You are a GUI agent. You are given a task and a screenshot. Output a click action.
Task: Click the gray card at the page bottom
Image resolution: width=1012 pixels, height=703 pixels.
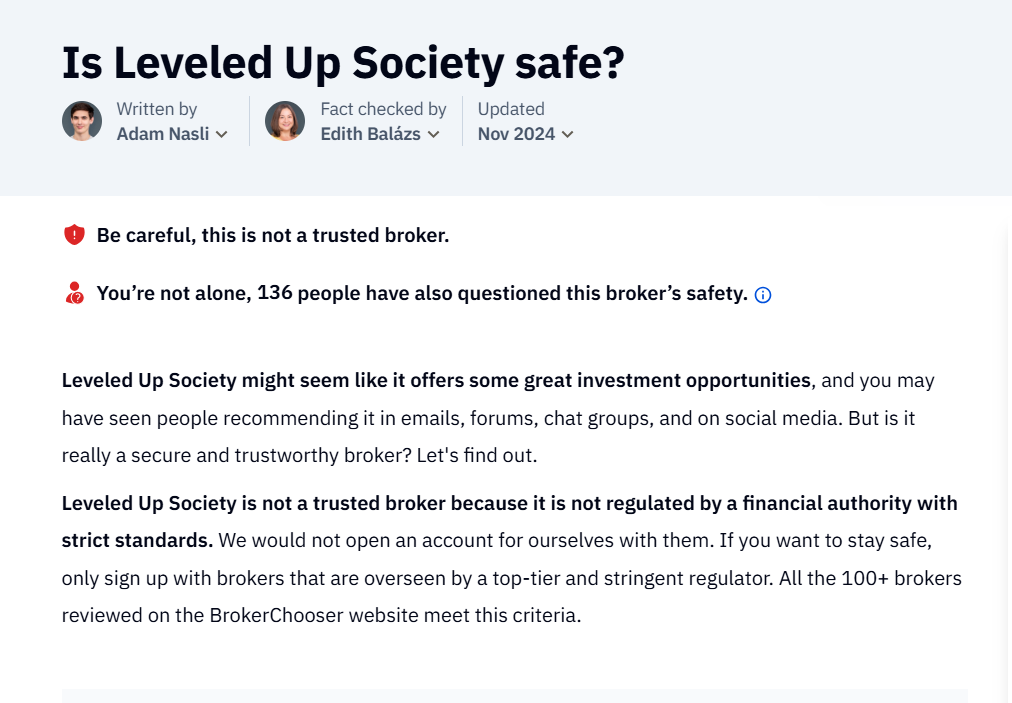[x=514, y=696]
